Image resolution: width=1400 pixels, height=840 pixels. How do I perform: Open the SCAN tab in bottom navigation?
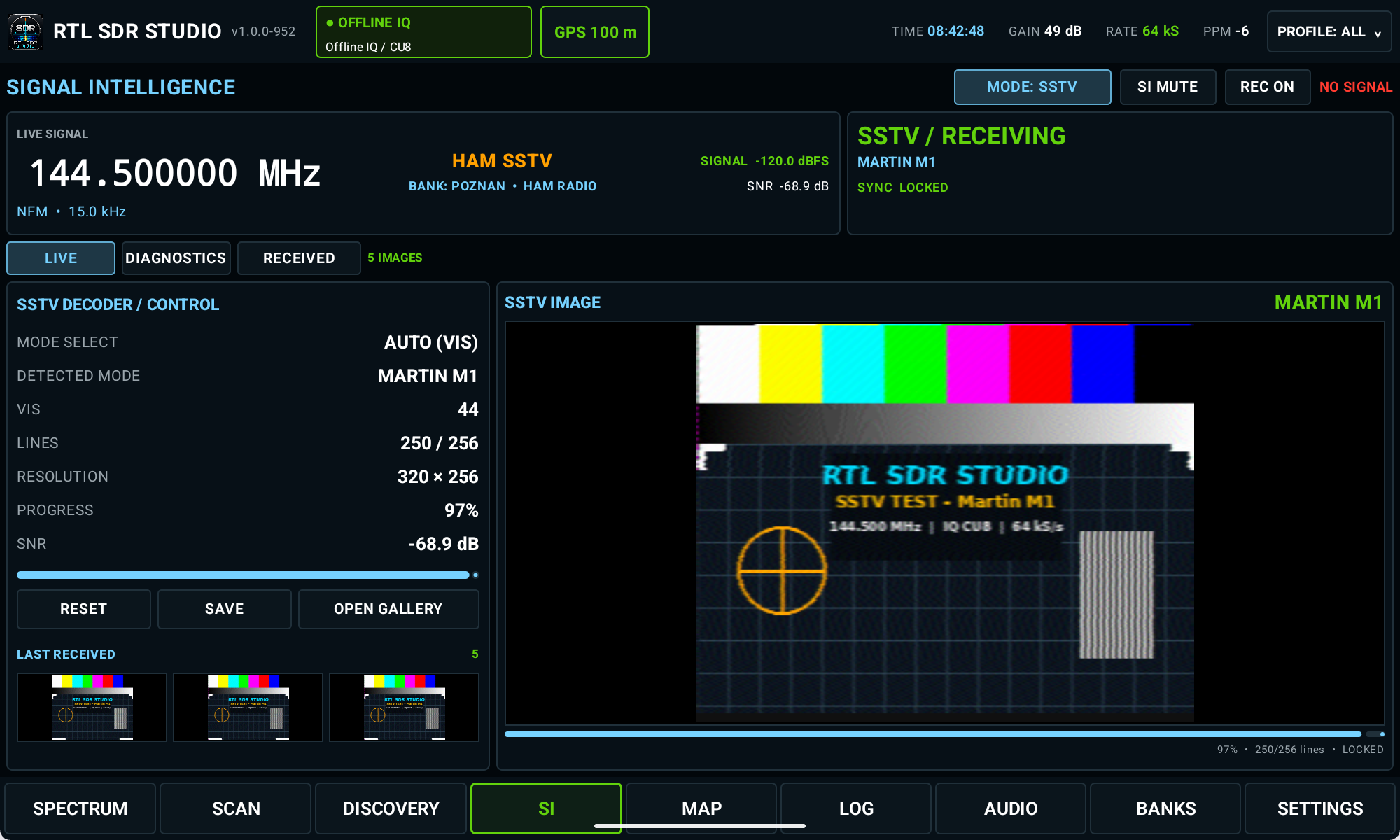click(236, 808)
